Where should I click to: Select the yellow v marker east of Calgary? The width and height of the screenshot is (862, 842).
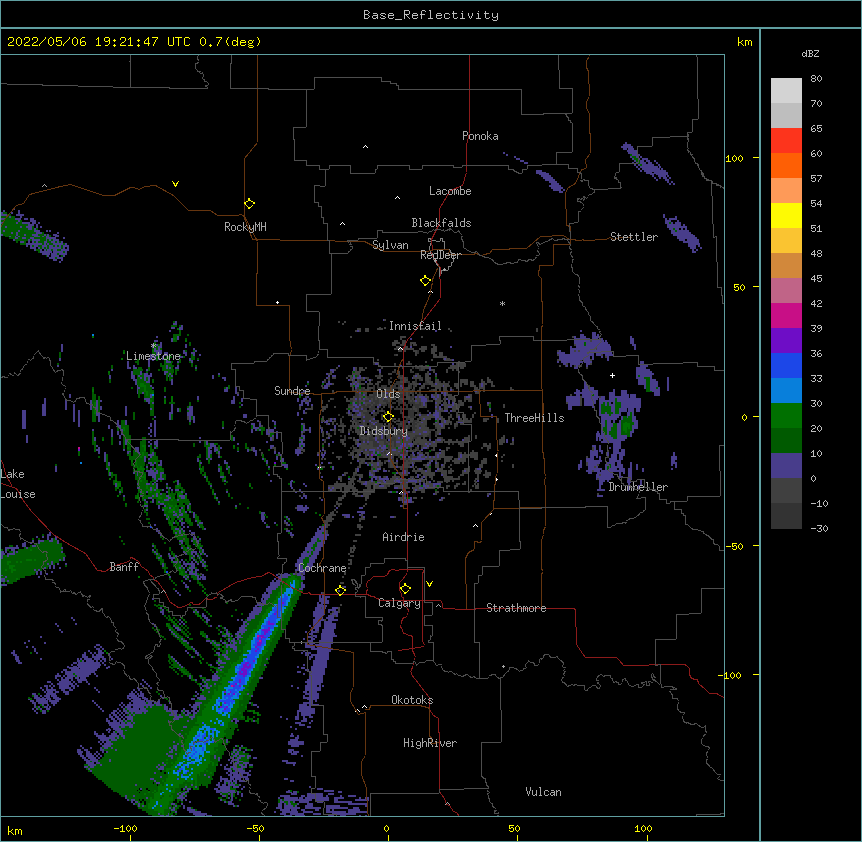tap(429, 584)
